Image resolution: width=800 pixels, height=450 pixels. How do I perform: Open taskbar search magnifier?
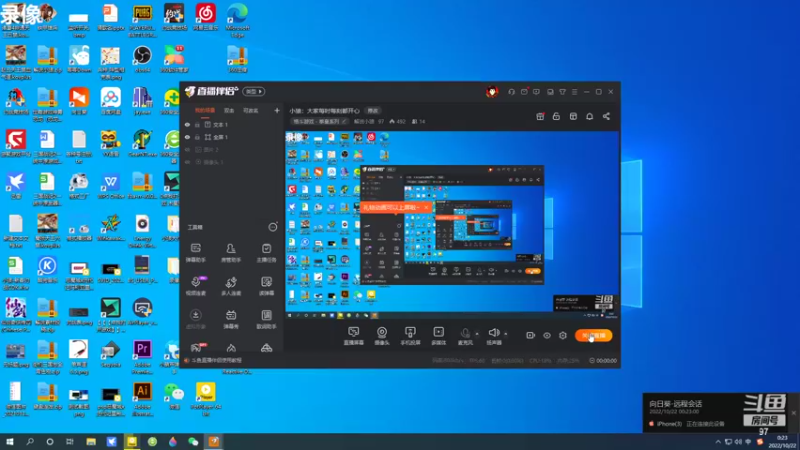click(x=30, y=442)
